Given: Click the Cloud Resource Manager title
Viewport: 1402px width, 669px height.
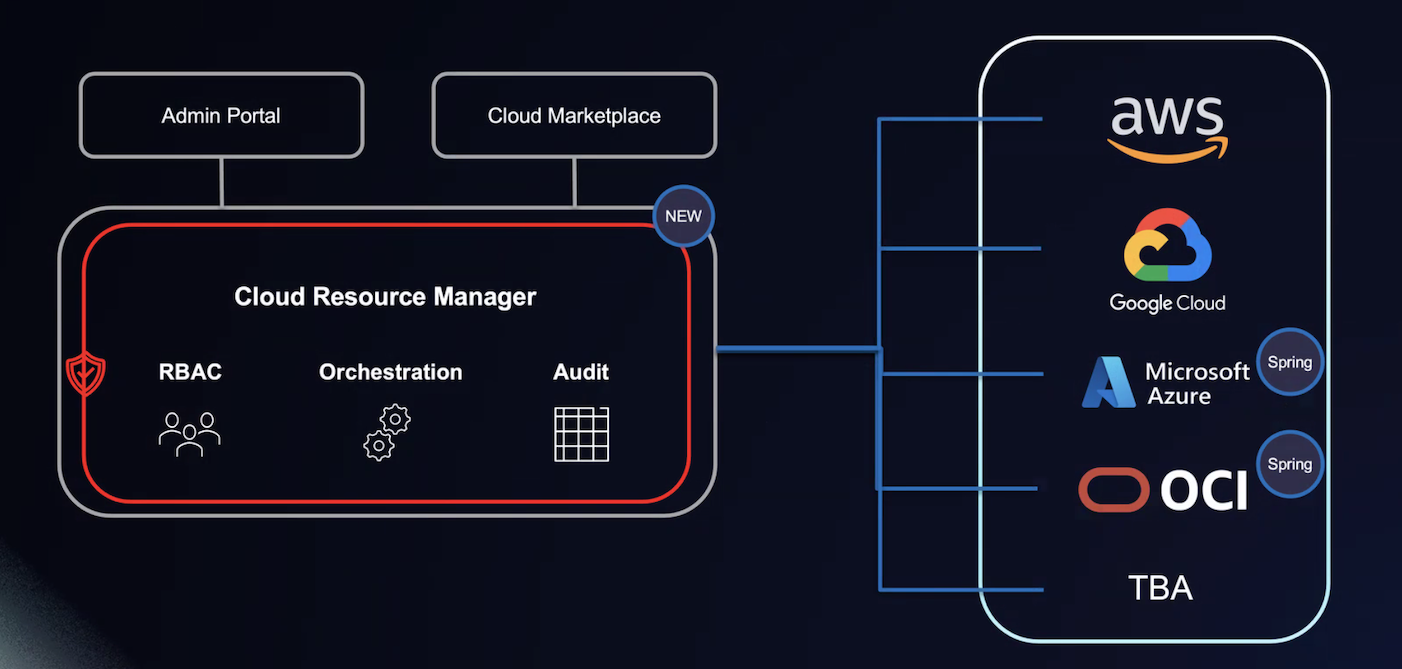Looking at the screenshot, I should pyautogui.click(x=385, y=297).
